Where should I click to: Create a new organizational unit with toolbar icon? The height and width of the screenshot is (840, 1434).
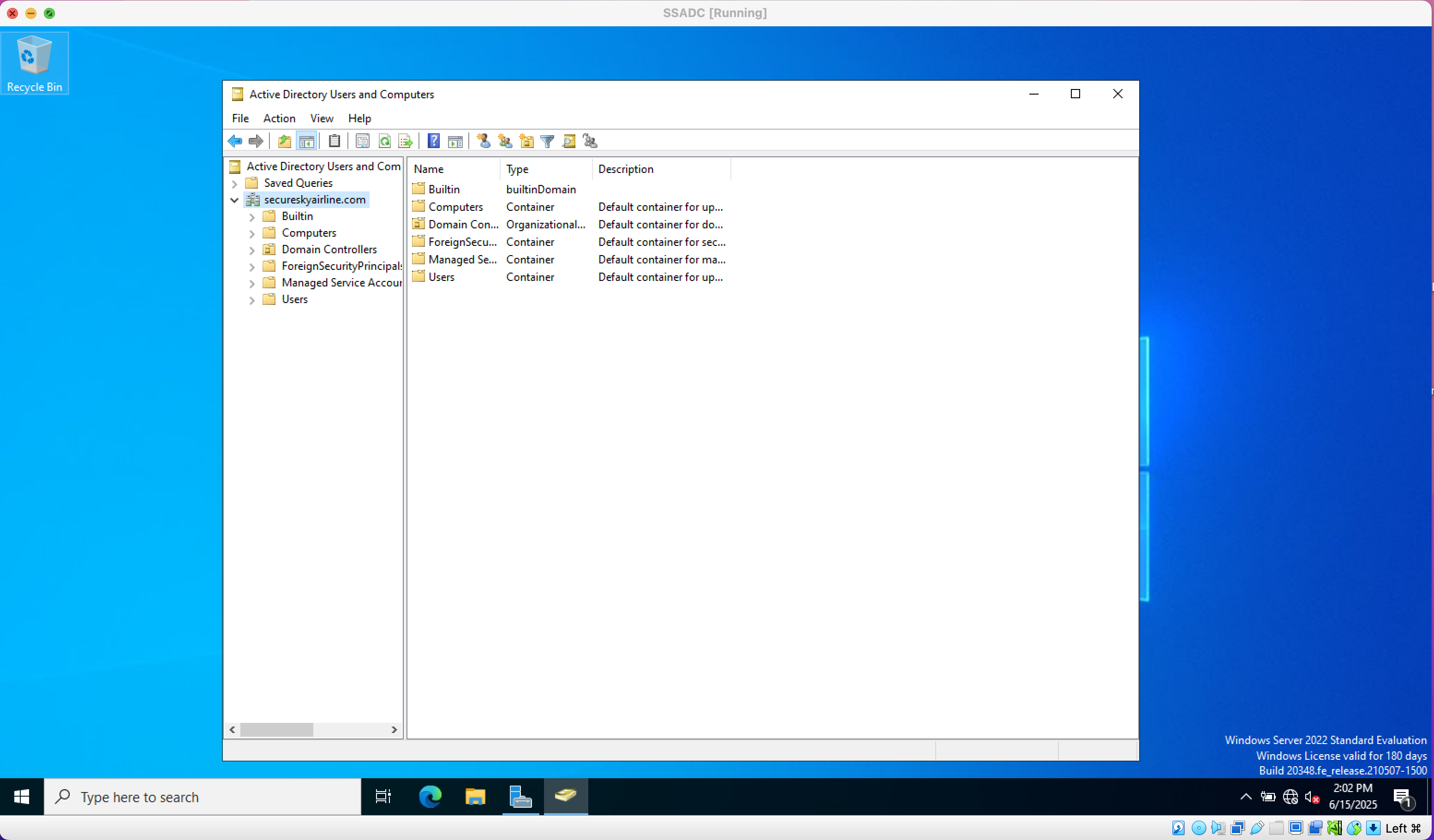point(526,141)
